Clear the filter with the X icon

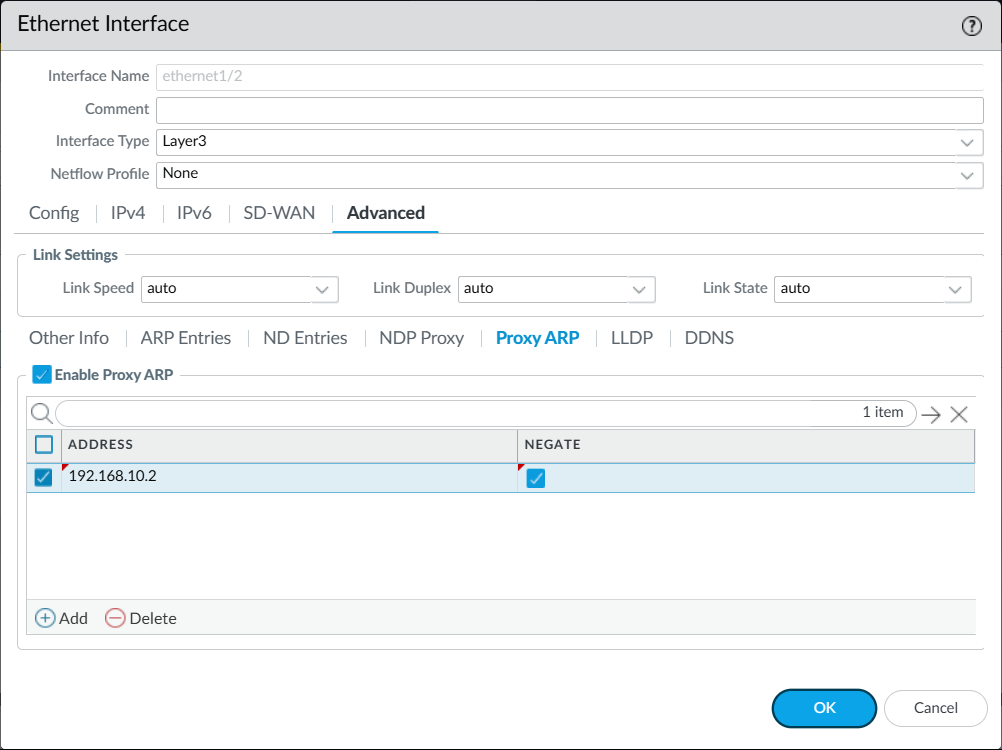pyautogui.click(x=959, y=415)
